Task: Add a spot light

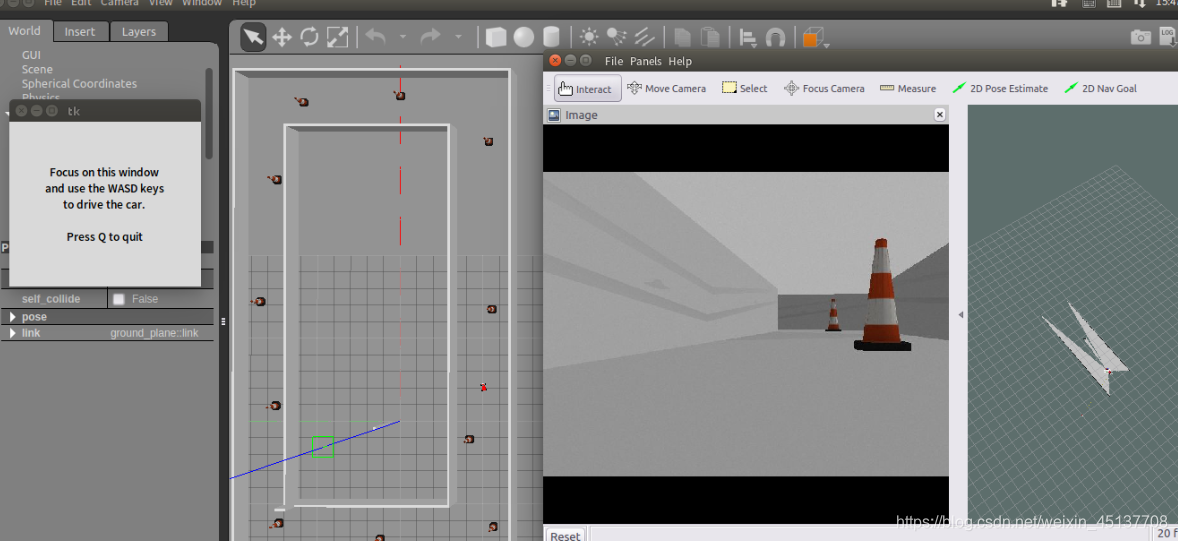Action: (616, 37)
